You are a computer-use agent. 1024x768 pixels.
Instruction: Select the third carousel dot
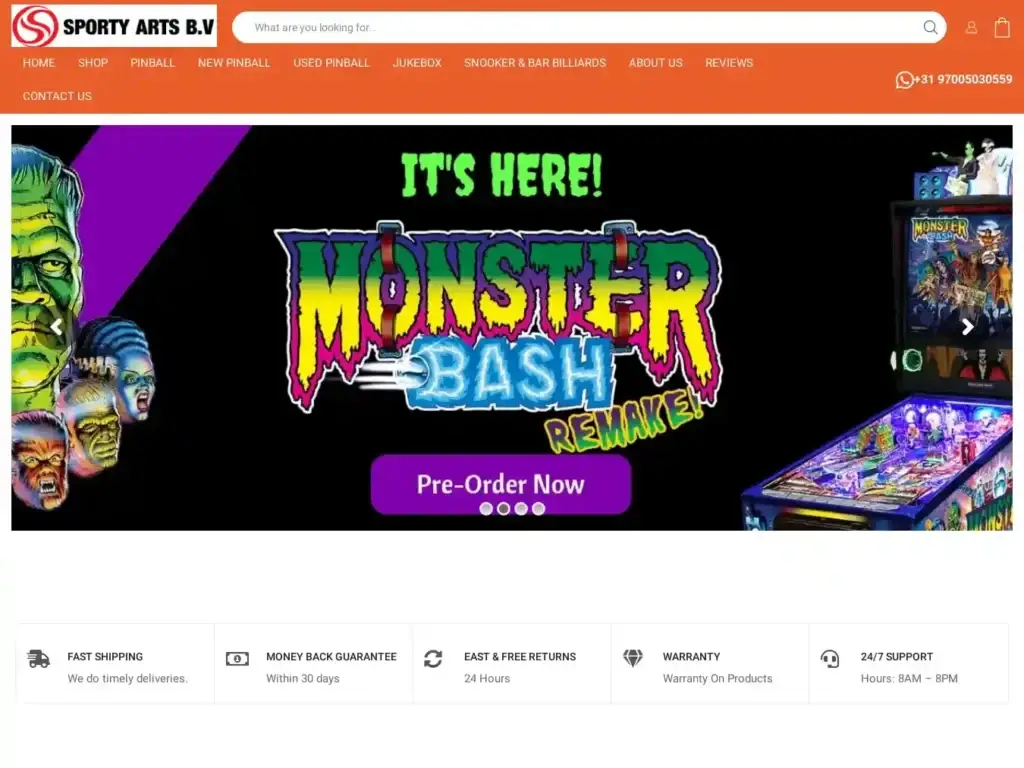tap(521, 509)
